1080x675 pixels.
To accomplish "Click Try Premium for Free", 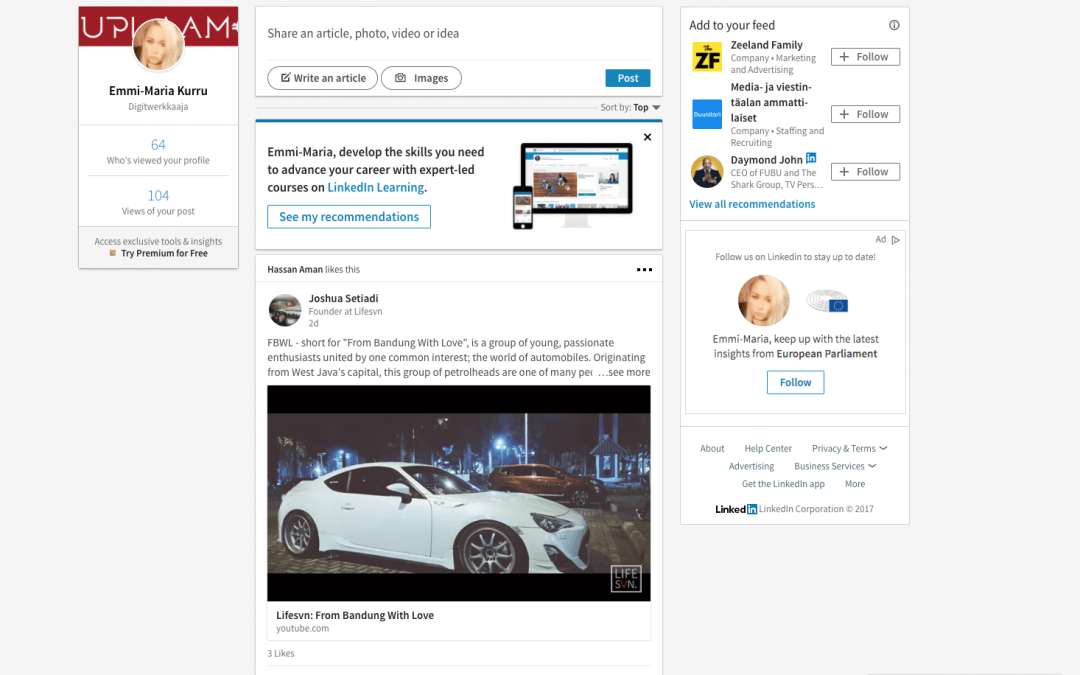I will coord(164,253).
